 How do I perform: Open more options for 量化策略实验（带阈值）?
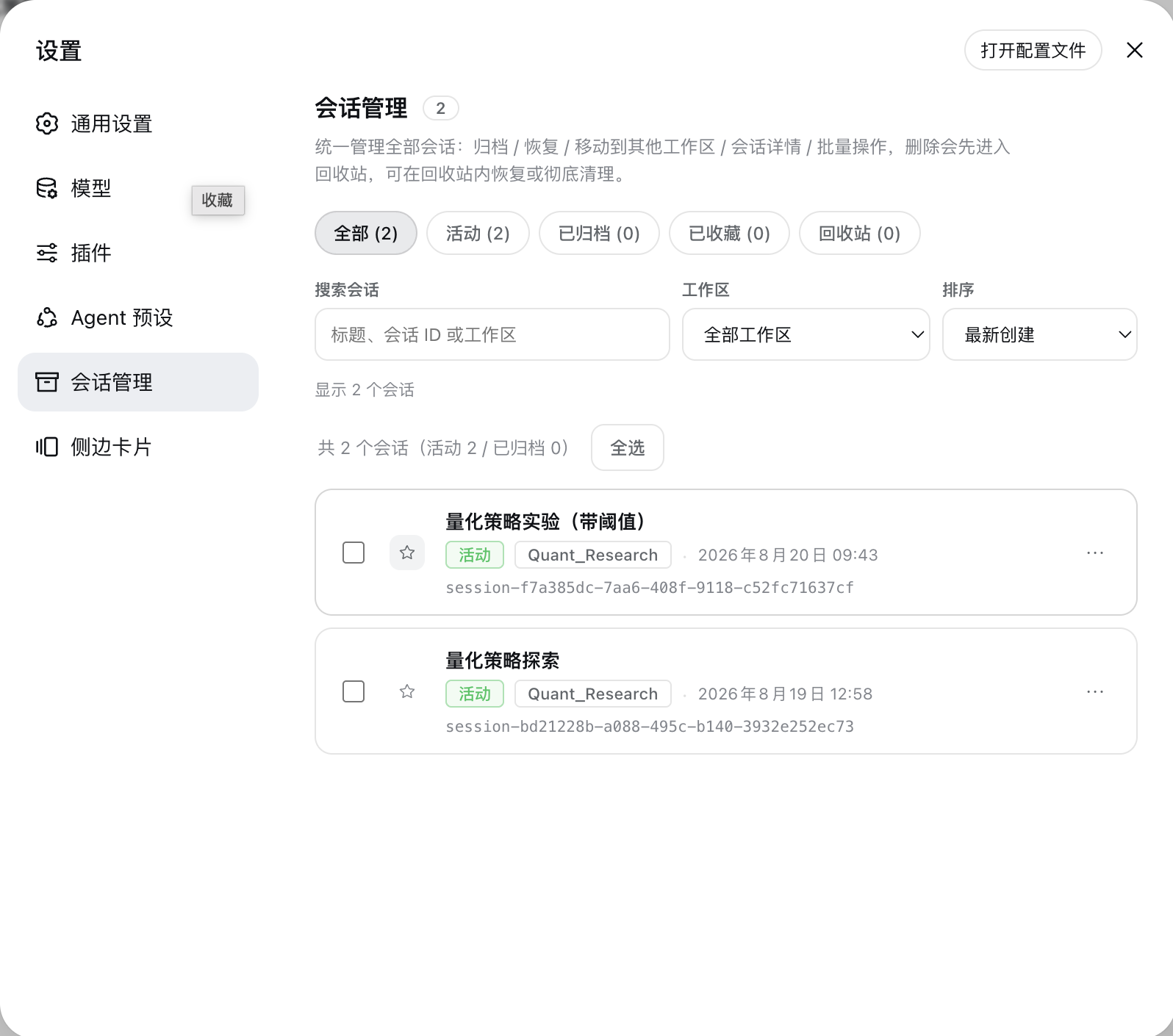1095,553
